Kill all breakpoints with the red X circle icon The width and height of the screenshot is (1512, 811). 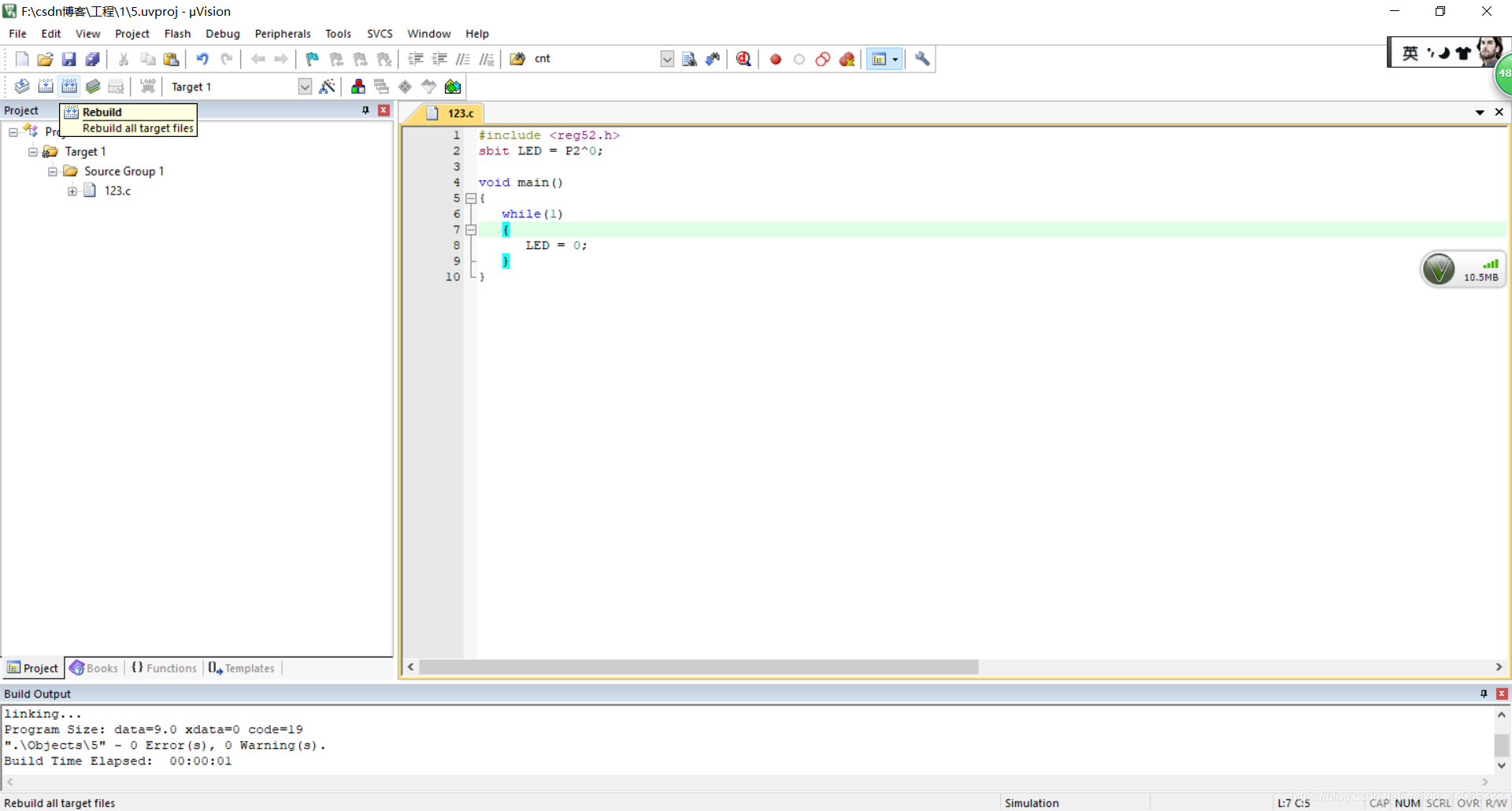tap(847, 59)
